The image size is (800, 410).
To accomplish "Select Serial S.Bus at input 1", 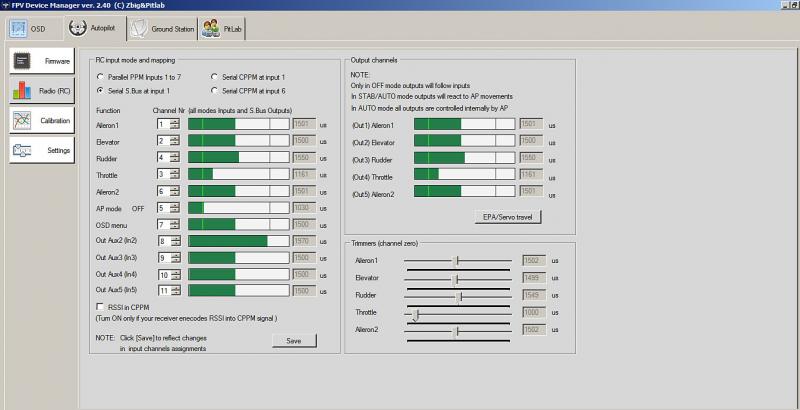I will [x=101, y=90].
